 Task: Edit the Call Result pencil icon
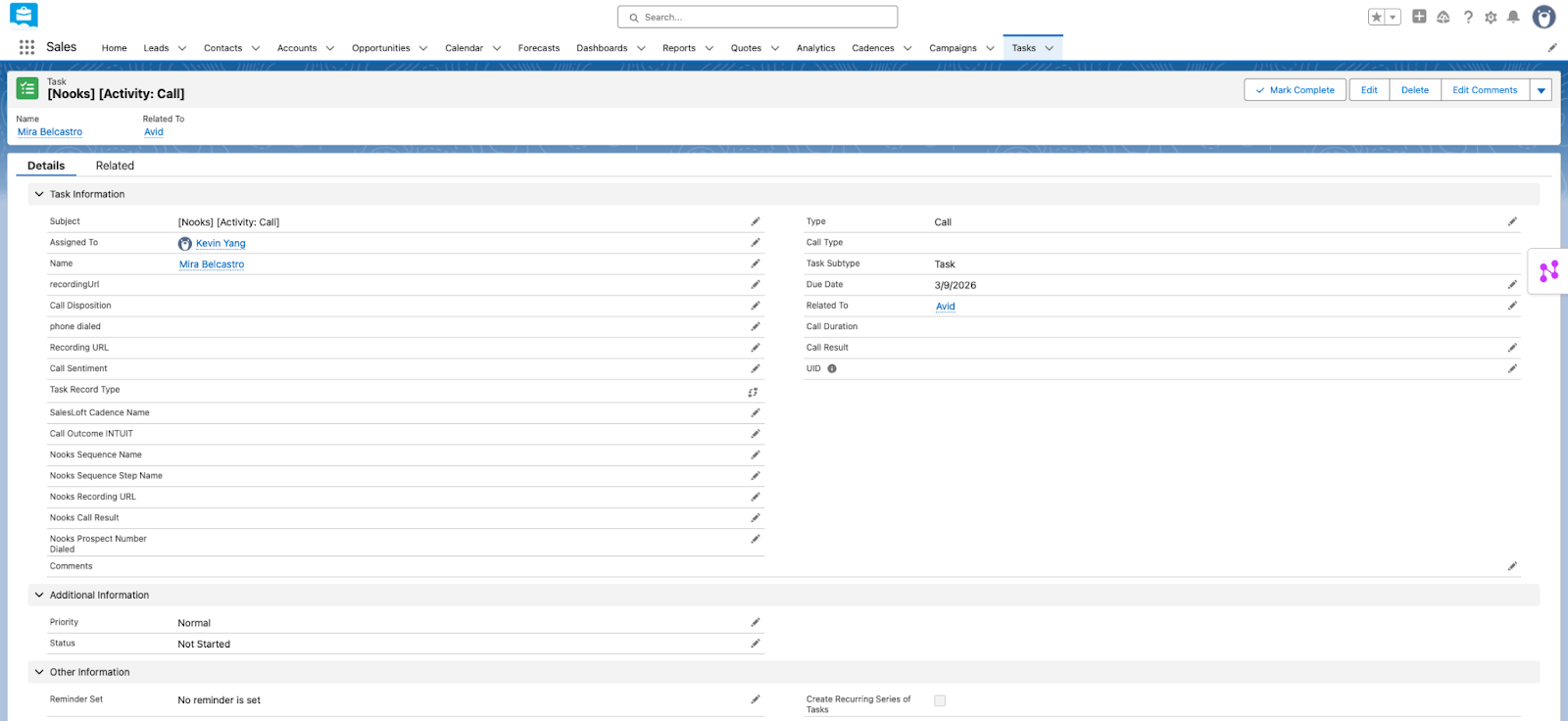[1512, 348]
